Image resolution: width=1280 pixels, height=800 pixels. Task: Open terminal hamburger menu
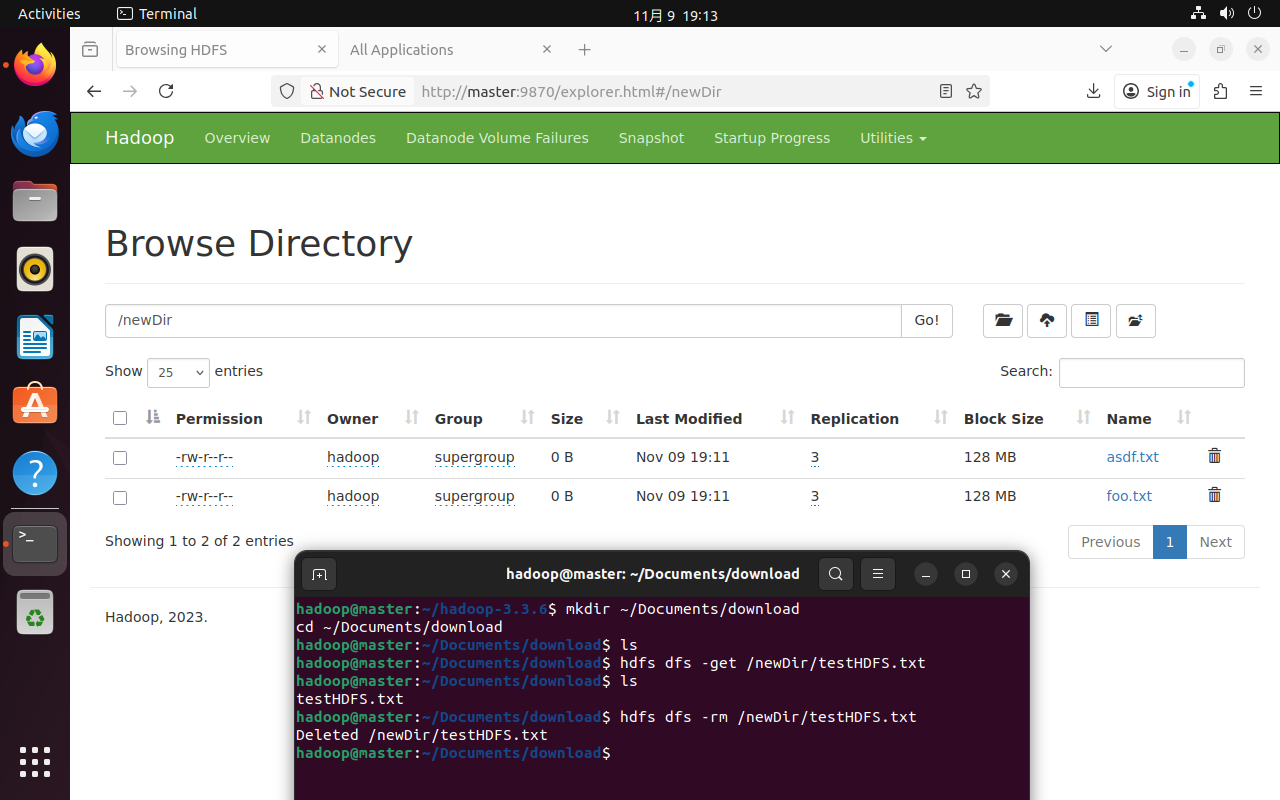878,574
